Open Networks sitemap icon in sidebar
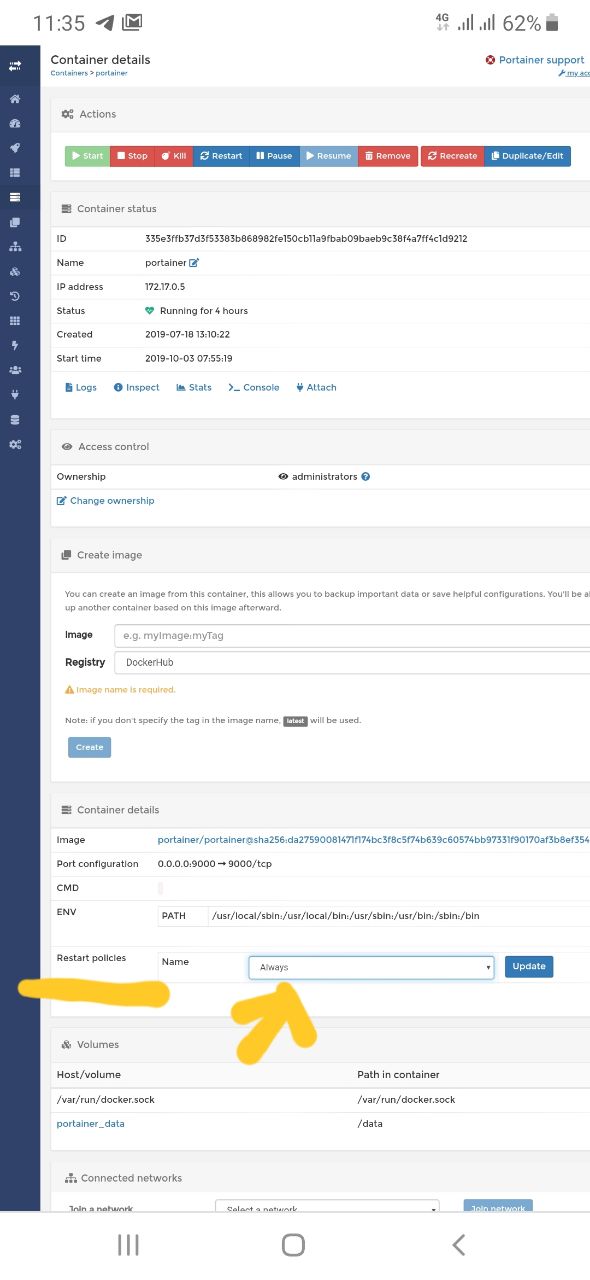 point(15,246)
